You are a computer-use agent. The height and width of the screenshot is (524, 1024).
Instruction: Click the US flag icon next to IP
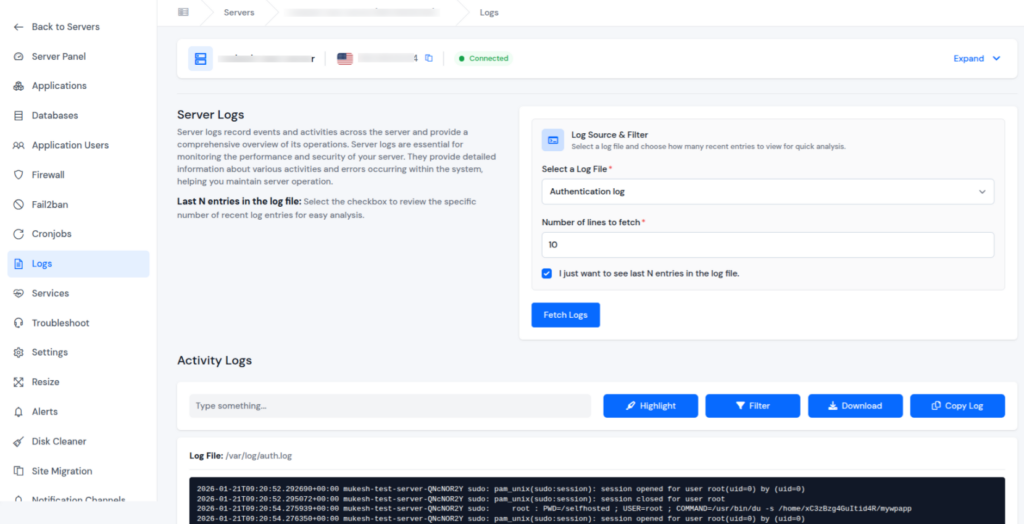pos(345,59)
